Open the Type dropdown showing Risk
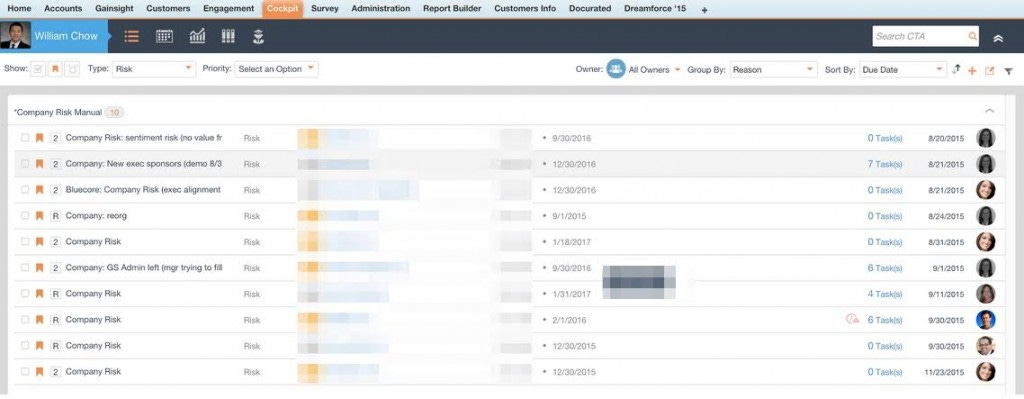The height and width of the screenshot is (399, 1024). point(153,69)
